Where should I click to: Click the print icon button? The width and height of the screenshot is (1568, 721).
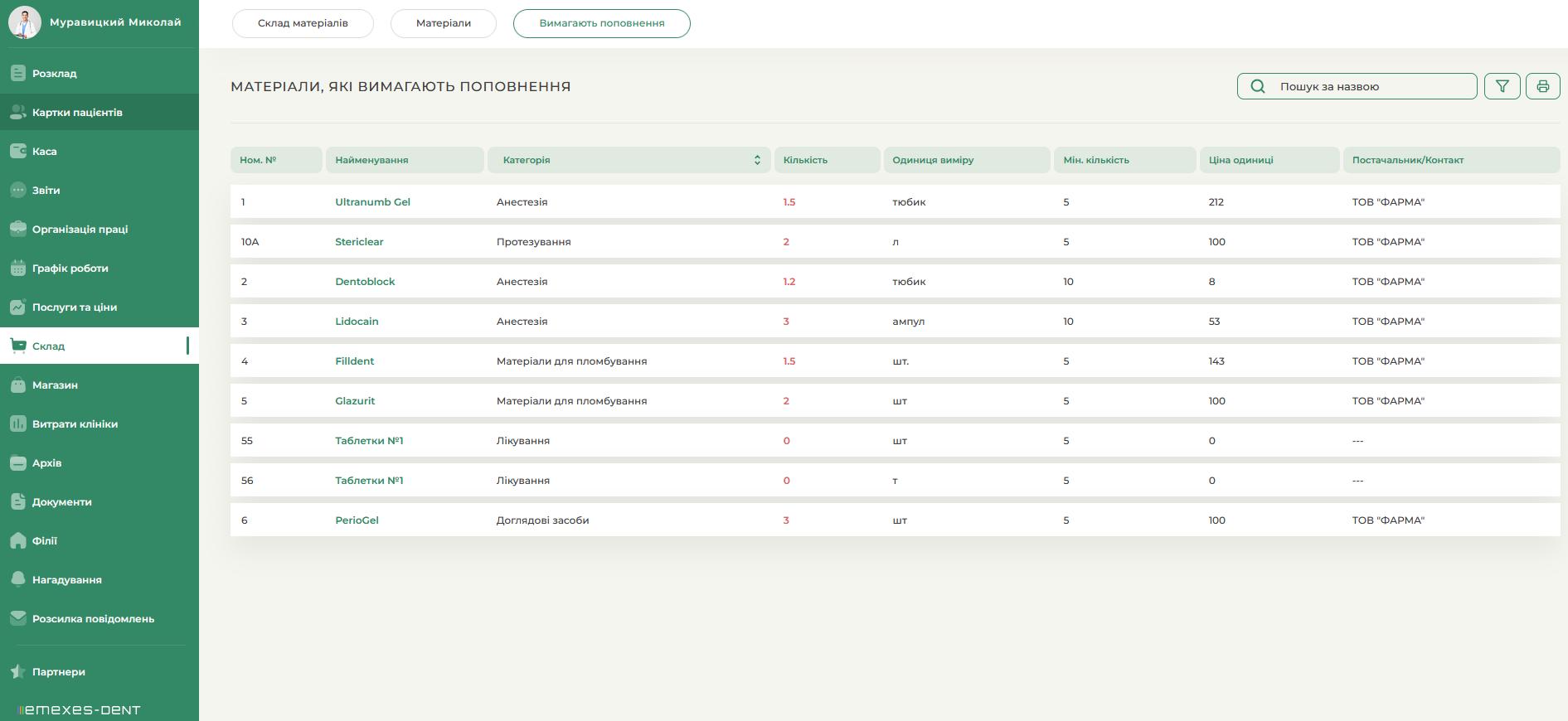point(1542,86)
